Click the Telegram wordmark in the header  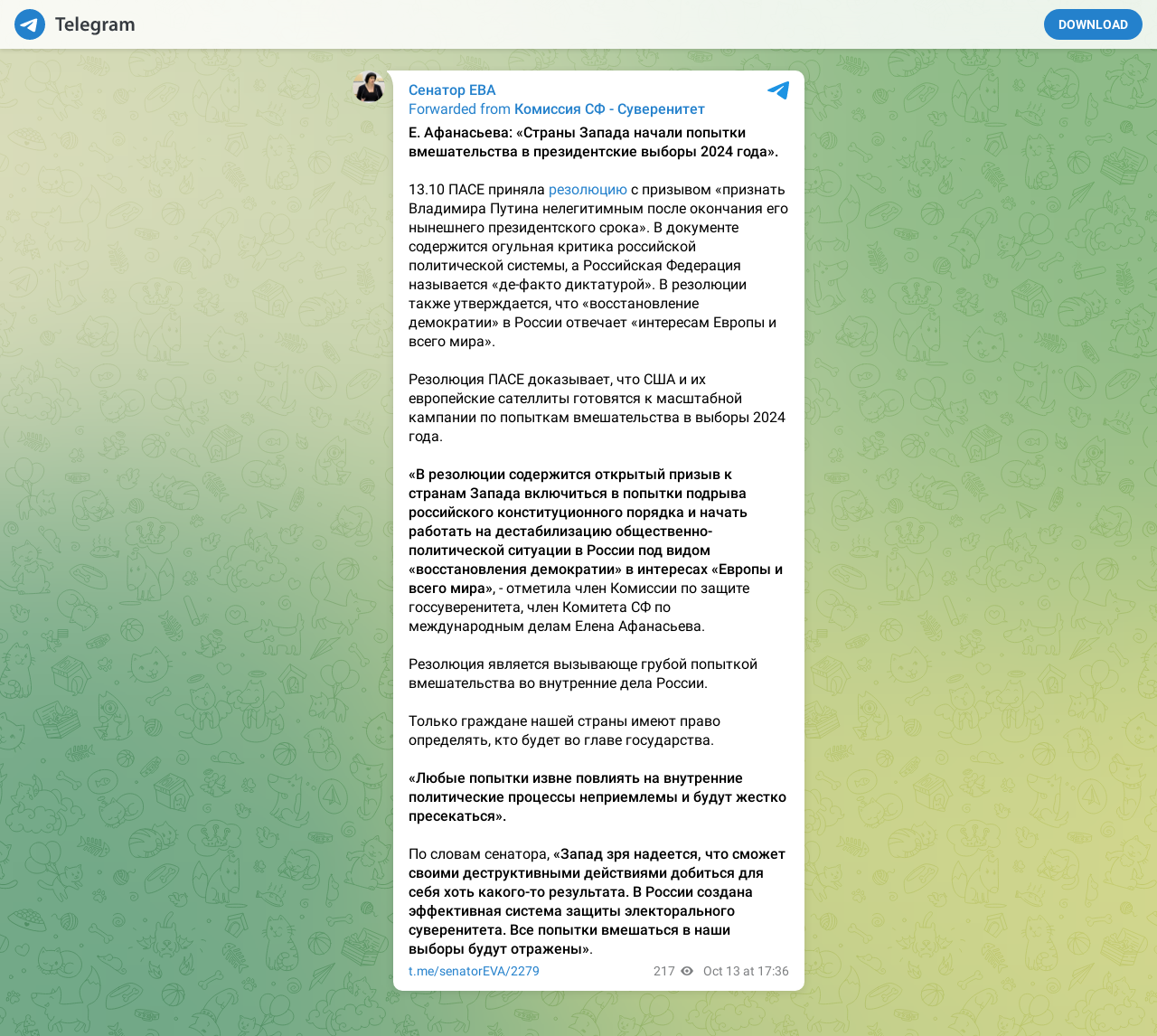(x=95, y=24)
